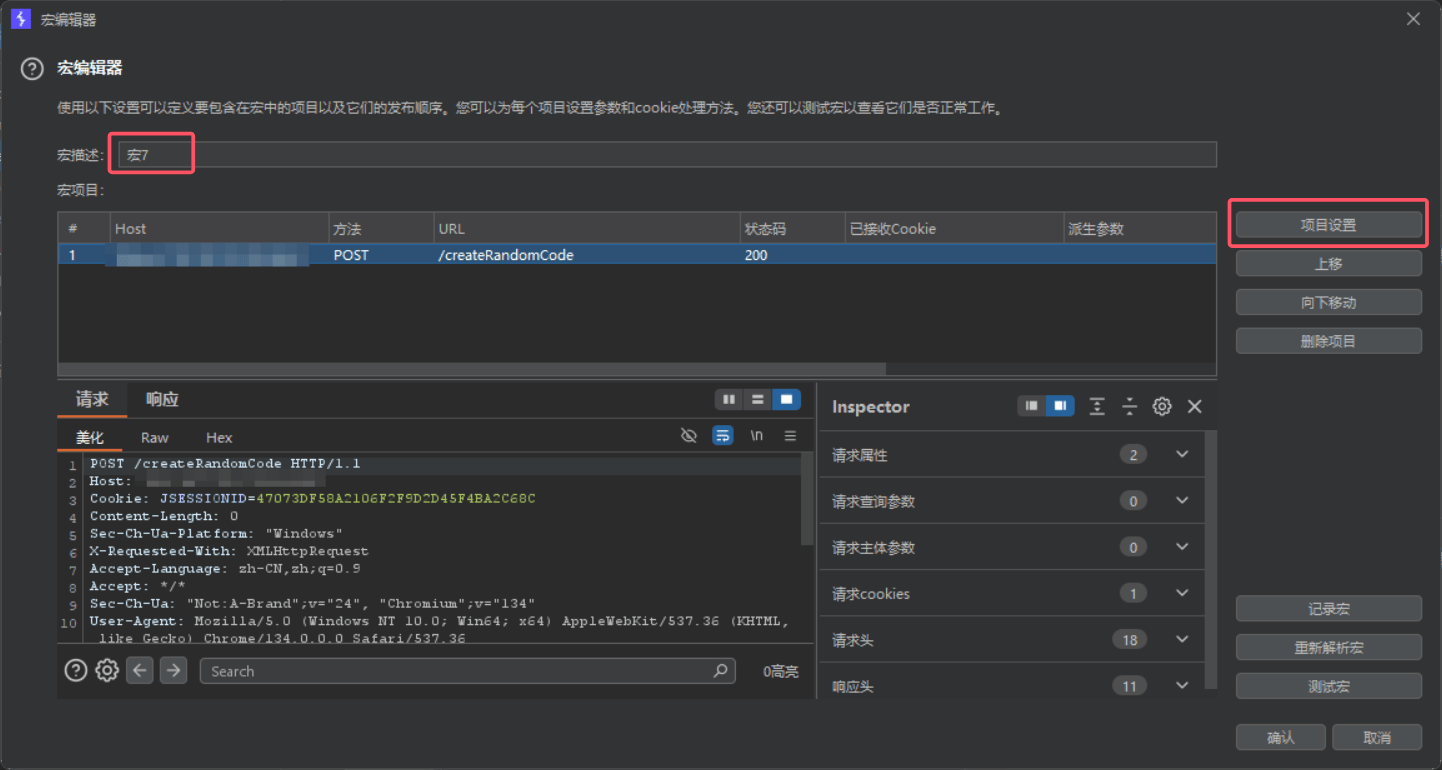Viewport: 1442px width, 770px height.
Task: Close the Inspector panel
Action: tap(1194, 406)
